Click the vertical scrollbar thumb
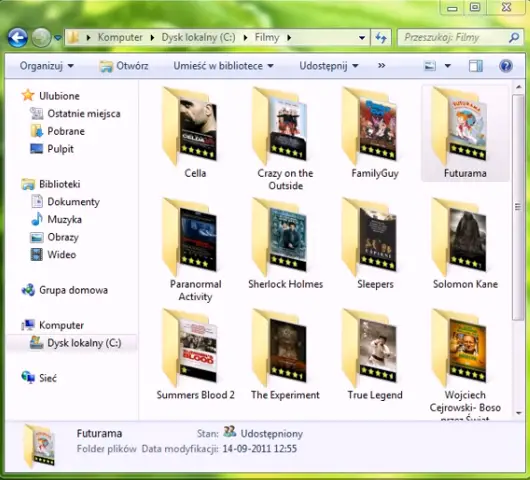The width and height of the screenshot is (530, 480). tap(518, 207)
